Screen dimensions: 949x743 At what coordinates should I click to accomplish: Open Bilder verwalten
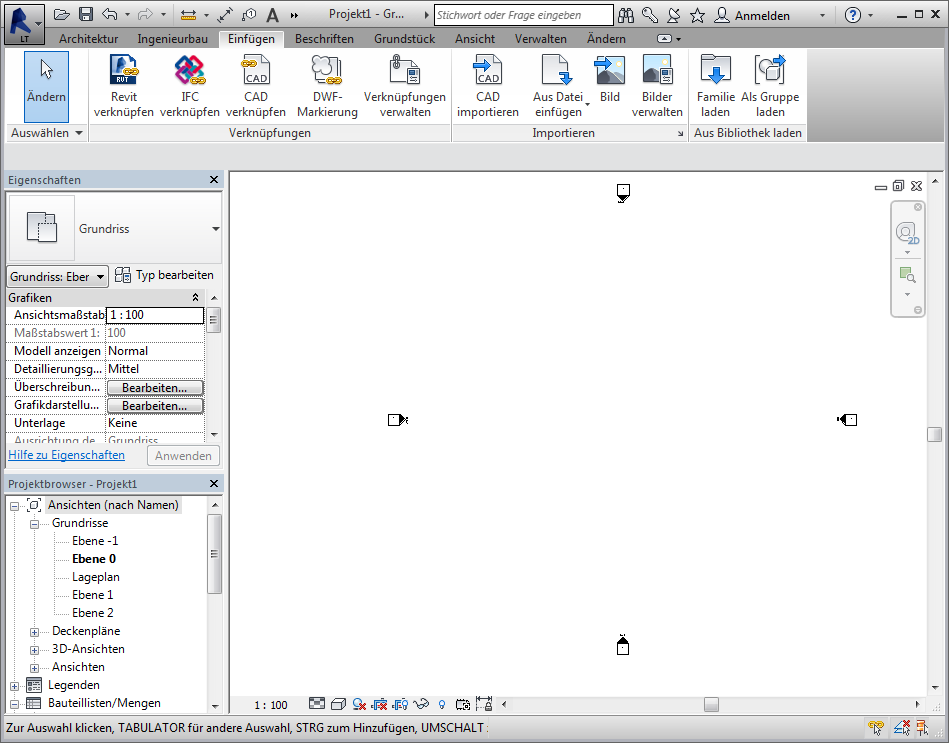[657, 86]
